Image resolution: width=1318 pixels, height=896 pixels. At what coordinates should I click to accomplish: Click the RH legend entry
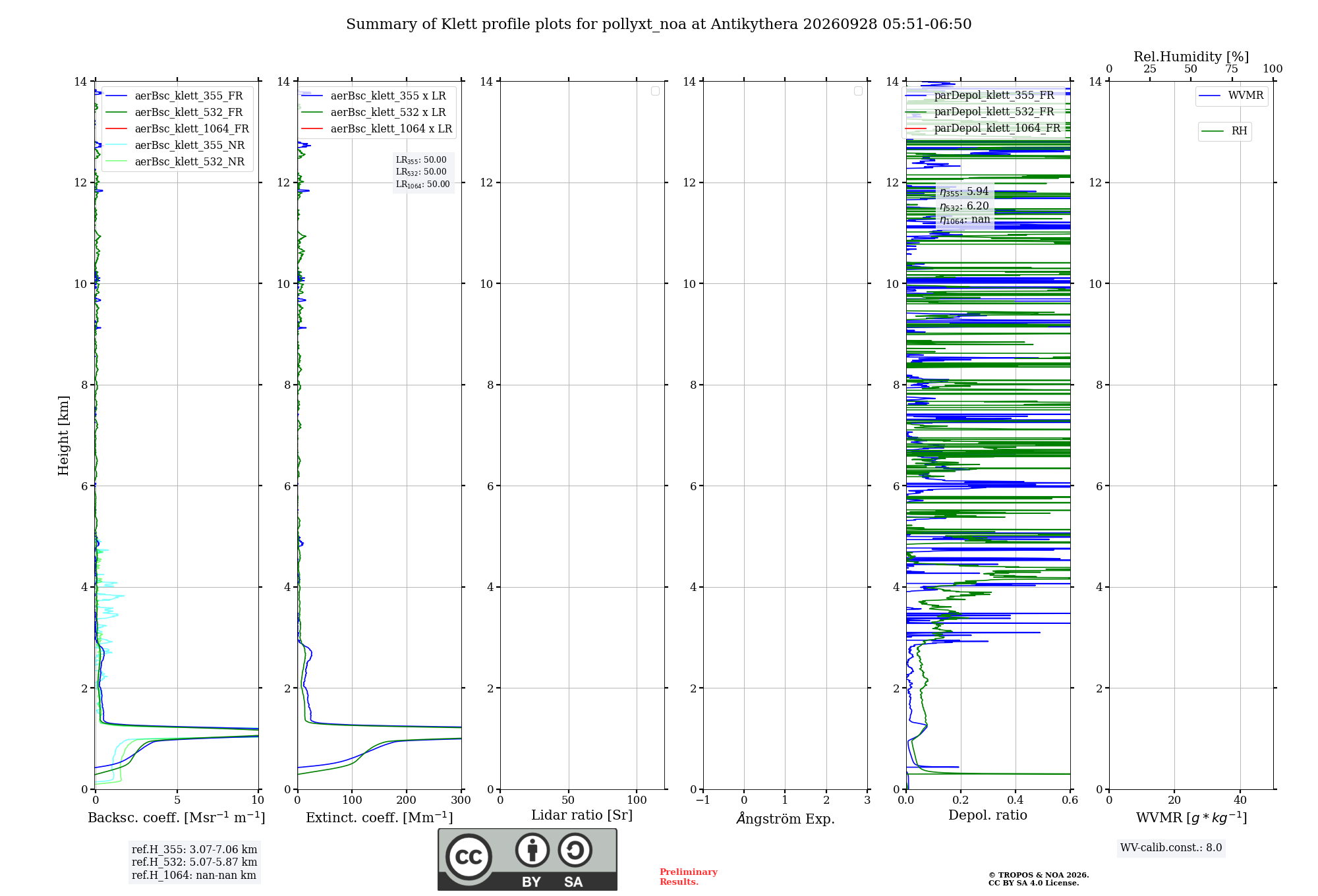point(1224,131)
